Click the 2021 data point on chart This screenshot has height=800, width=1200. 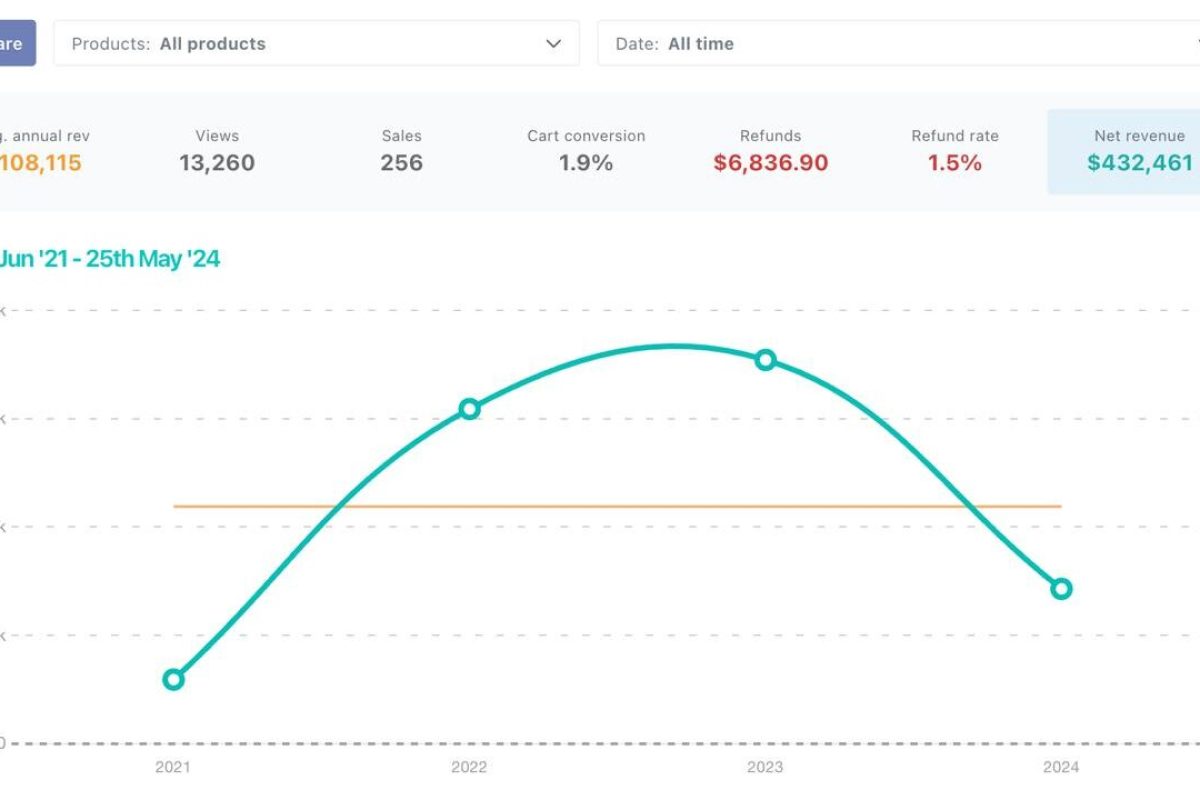click(173, 680)
